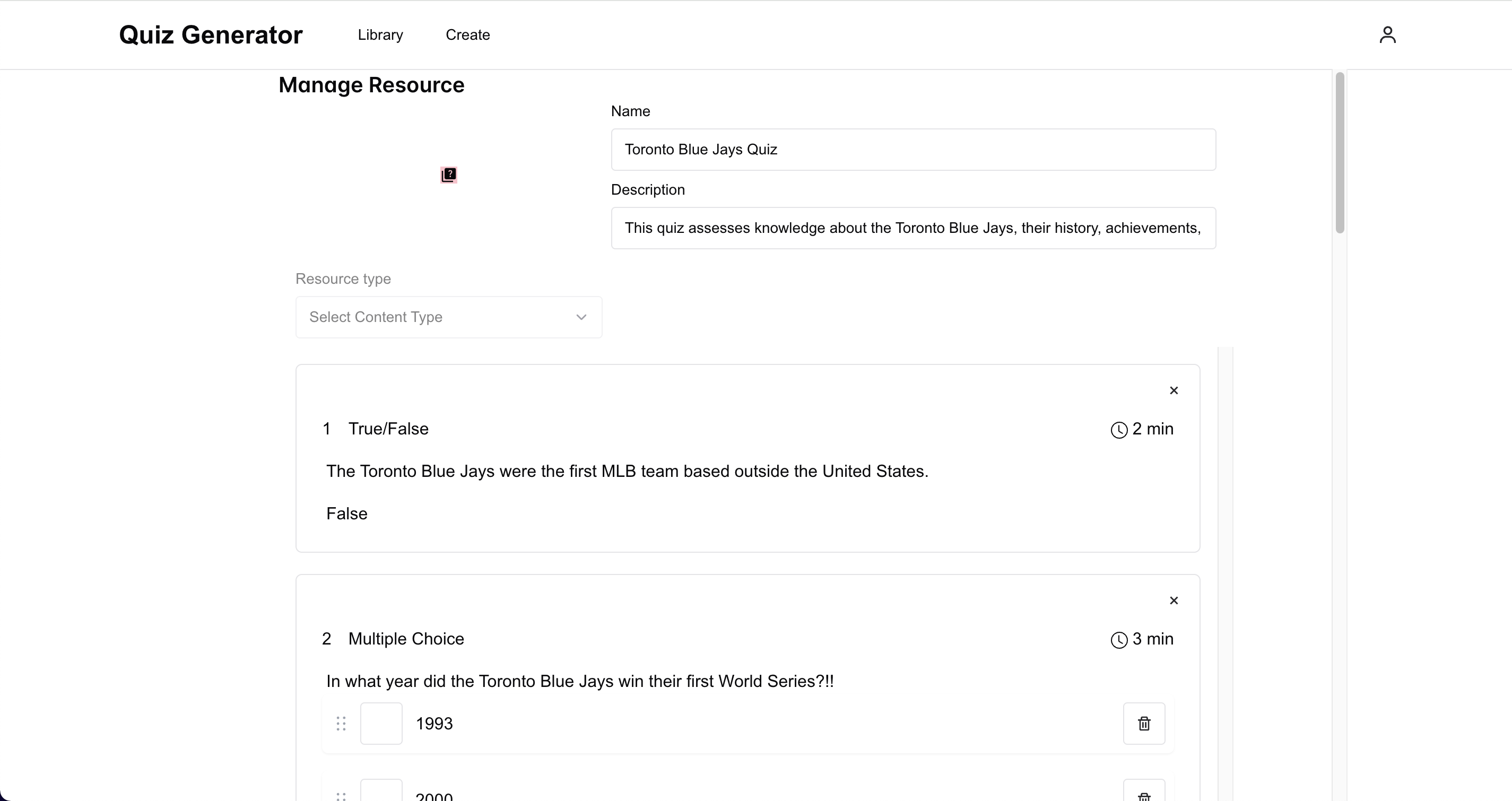The image size is (1512, 801).
Task: Remove question 1 with its X icon
Action: click(1174, 390)
